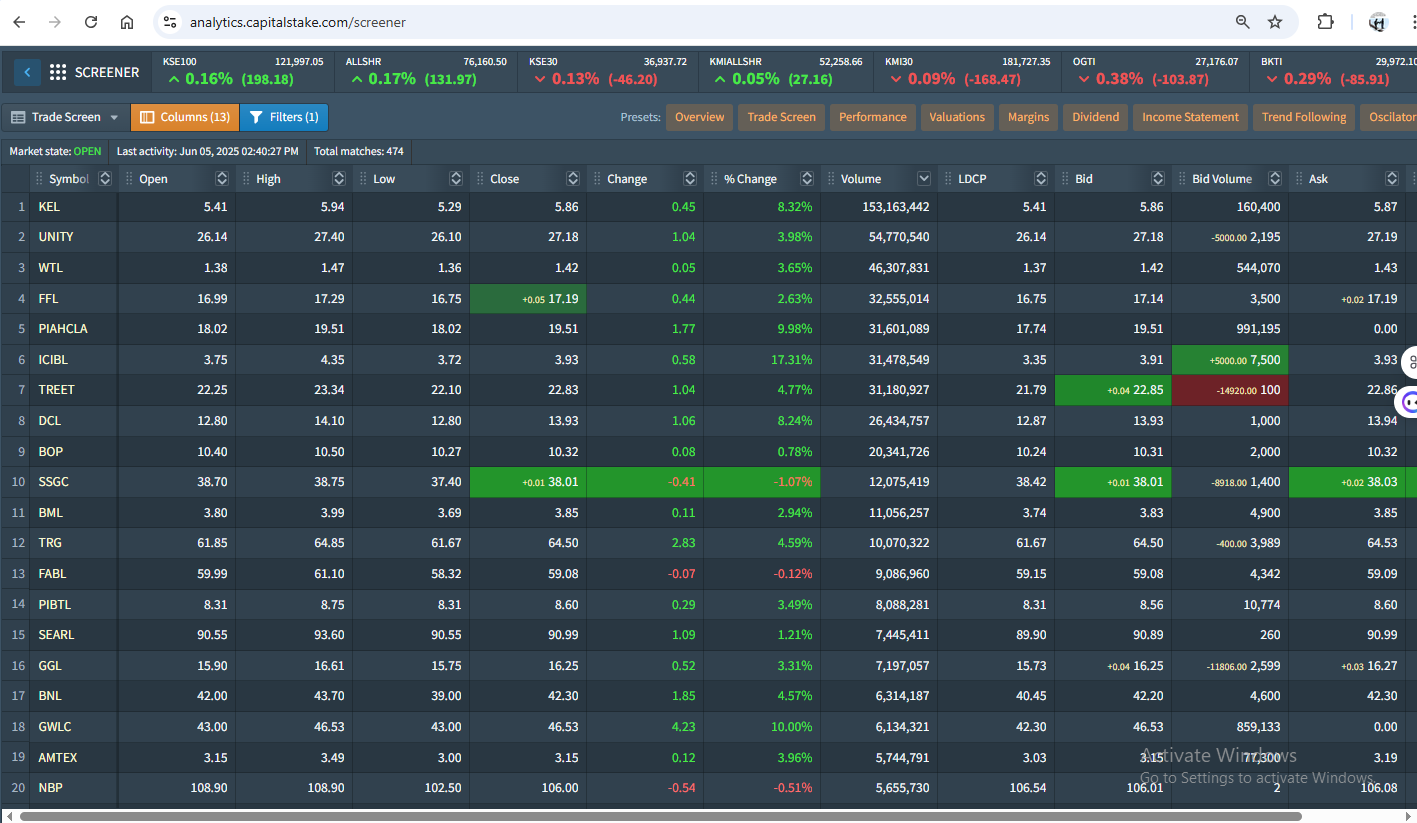Sort by the Change column sort icon
Image resolution: width=1417 pixels, height=823 pixels.
[690, 179]
